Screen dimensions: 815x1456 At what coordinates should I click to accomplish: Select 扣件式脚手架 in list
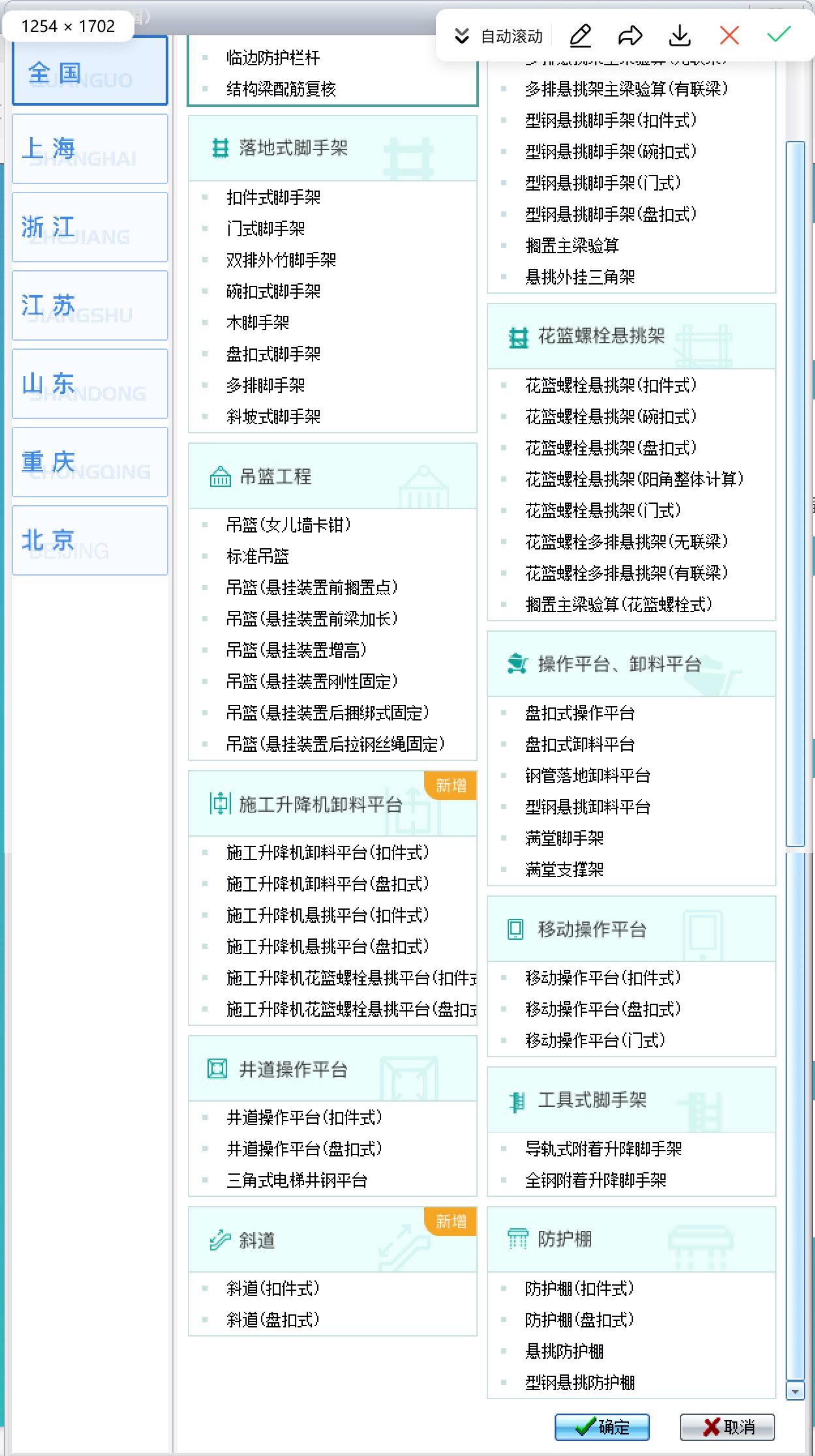click(x=273, y=198)
